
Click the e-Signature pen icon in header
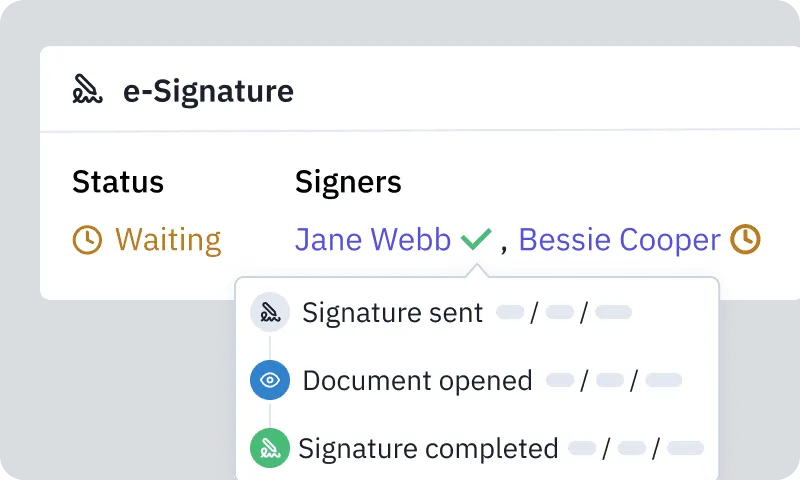coord(87,89)
